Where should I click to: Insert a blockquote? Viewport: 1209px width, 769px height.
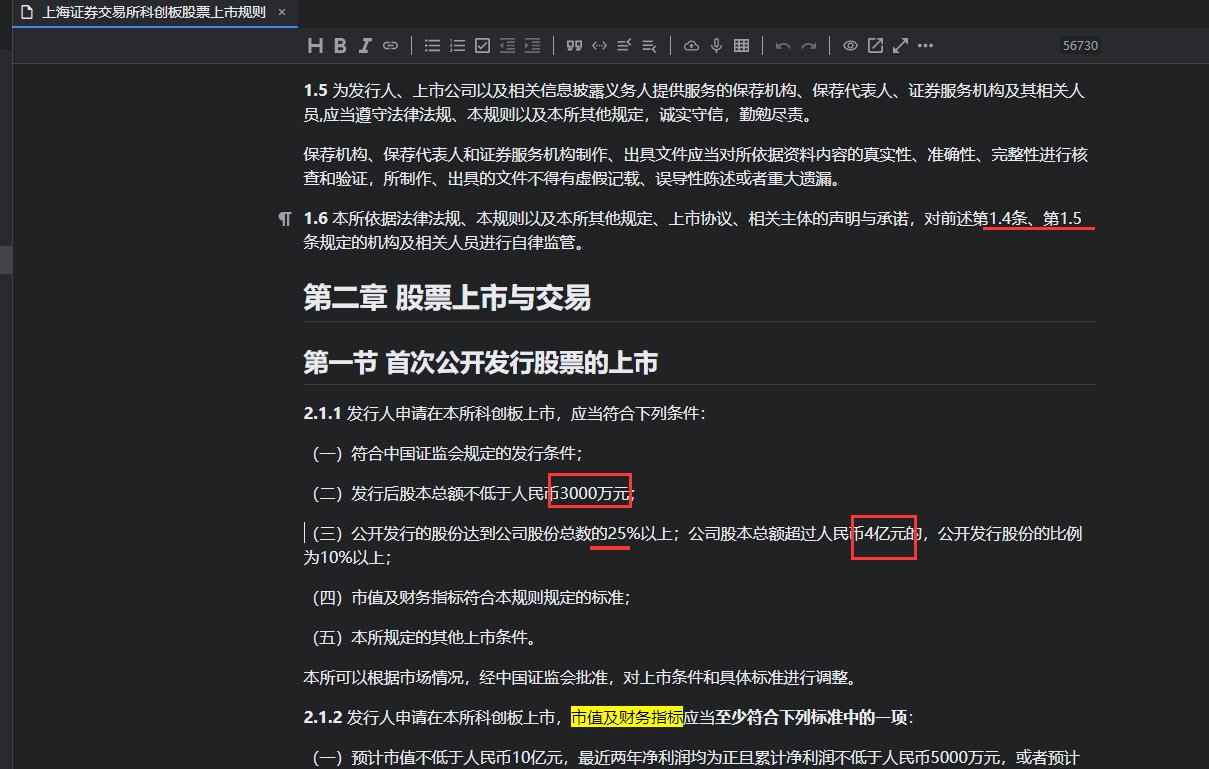click(574, 45)
